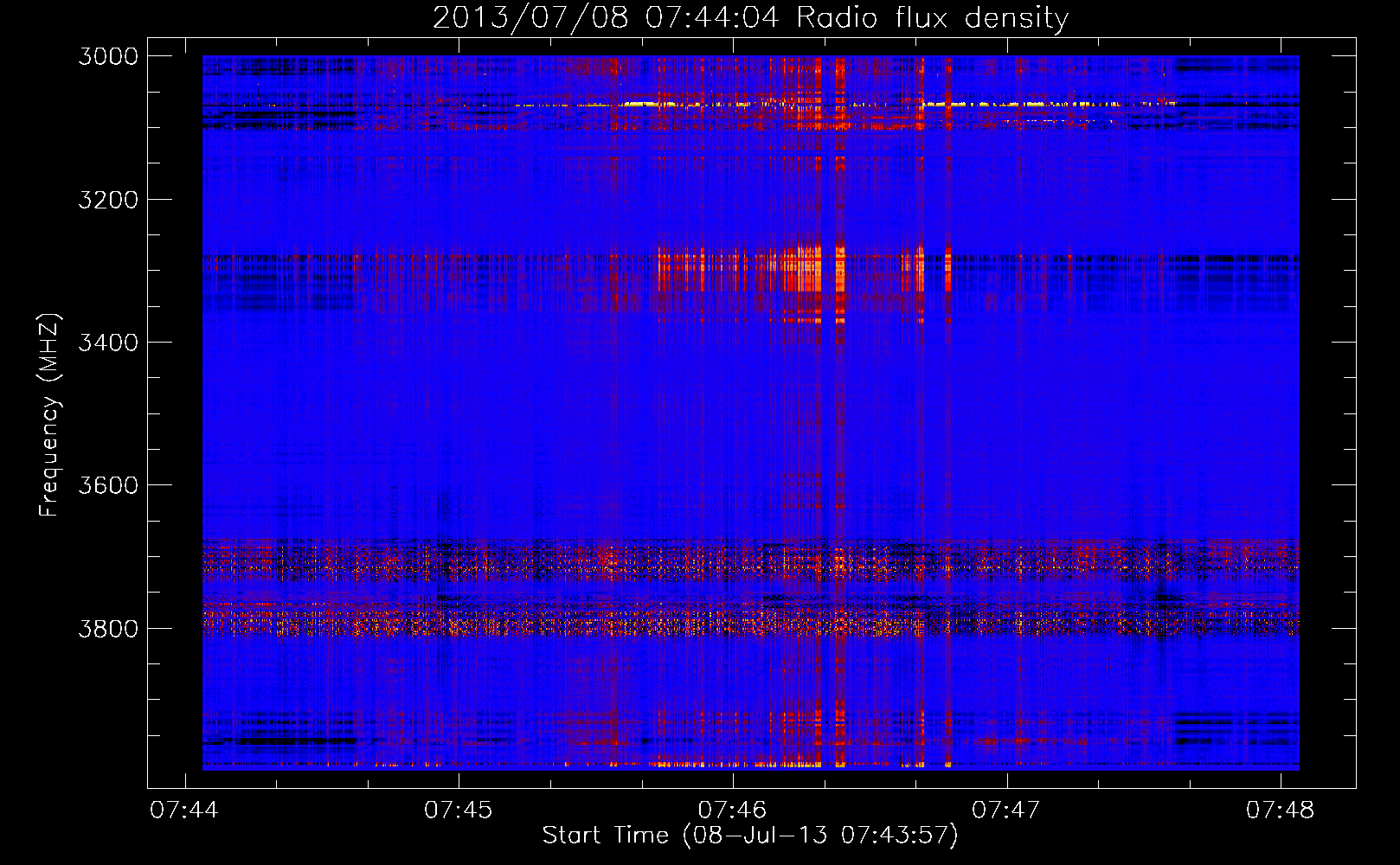
Task: Click the plot title '2013/07/08 07:44:04 Radio flux density'
Action: [x=750, y=17]
